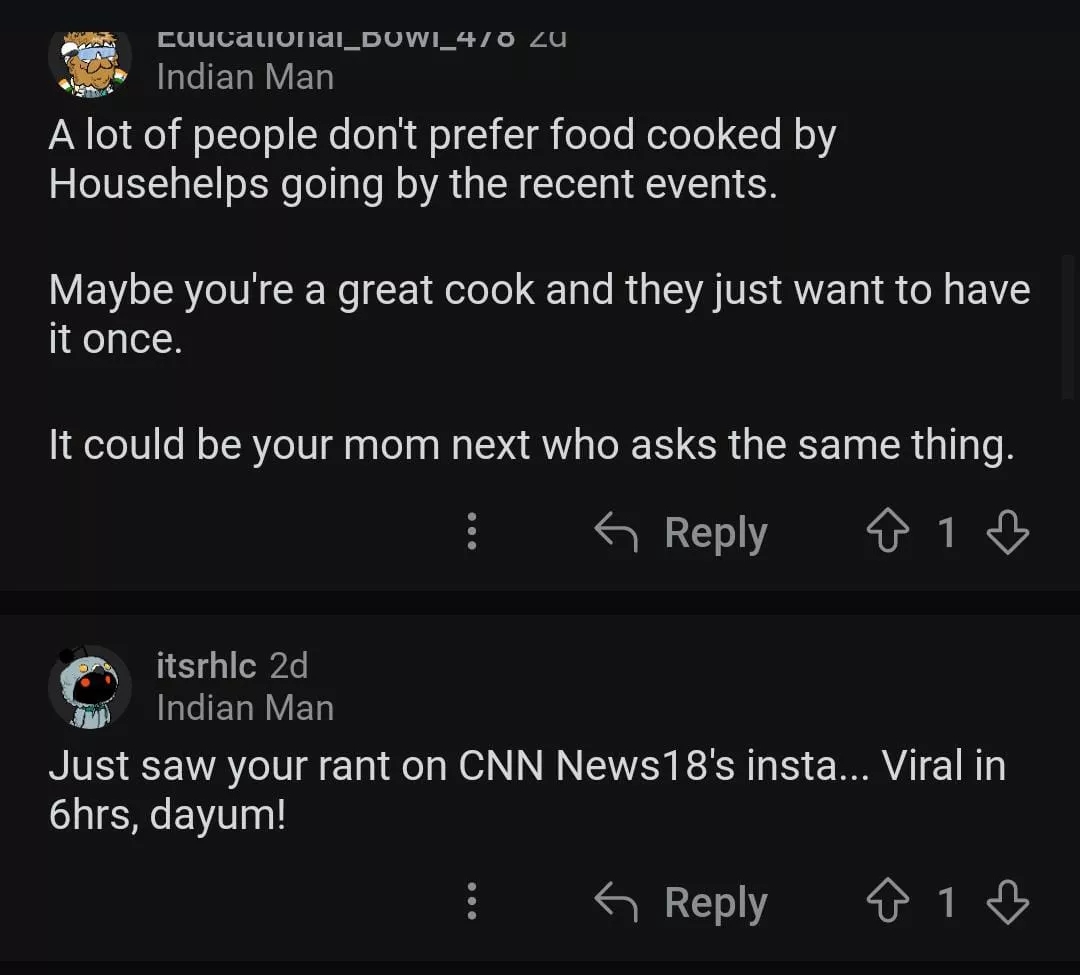
Task: Click the reply arrow icon under itsrhlc's comment
Action: [x=616, y=903]
